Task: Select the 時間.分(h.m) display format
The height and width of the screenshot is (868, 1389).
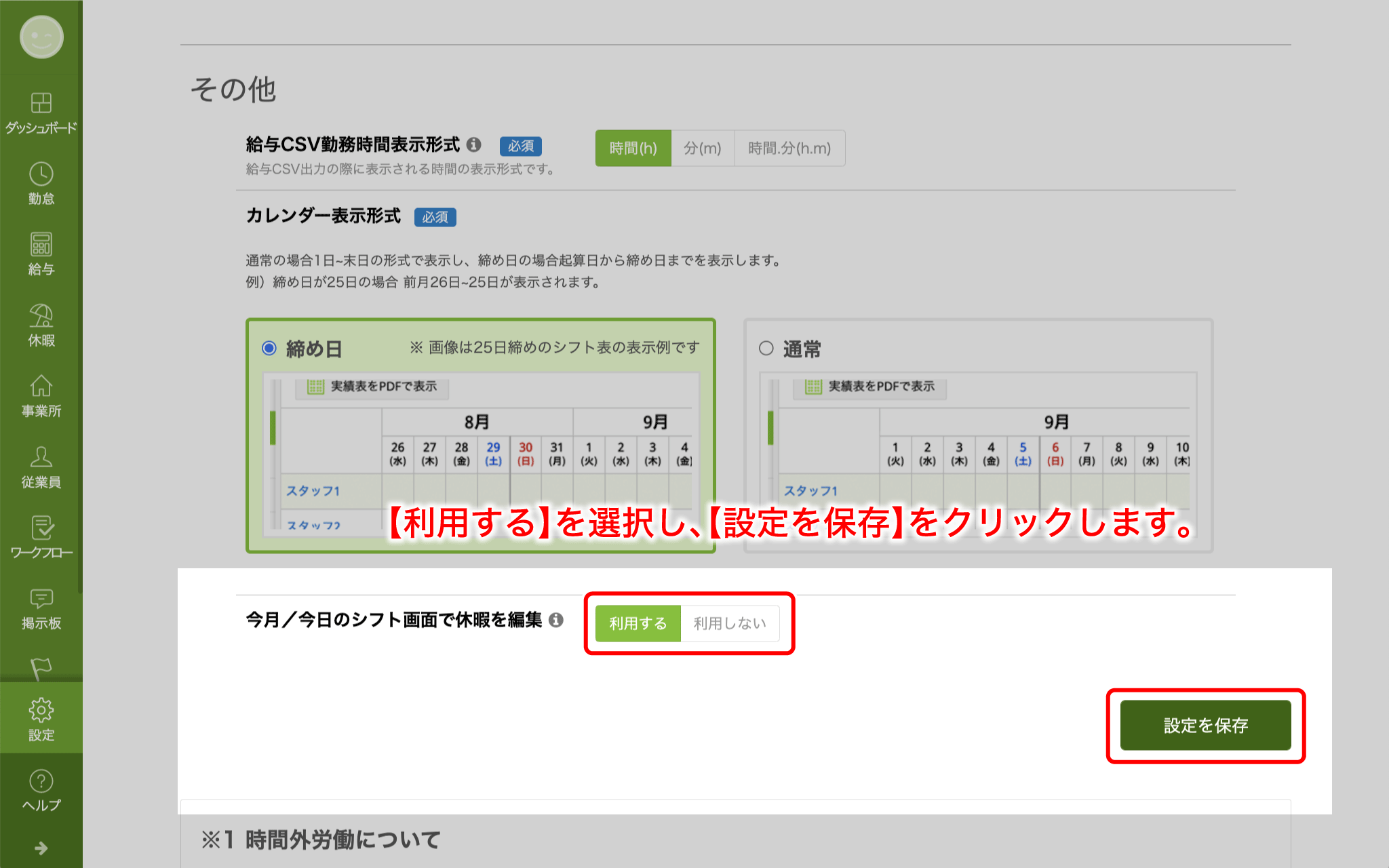Action: pos(789,148)
